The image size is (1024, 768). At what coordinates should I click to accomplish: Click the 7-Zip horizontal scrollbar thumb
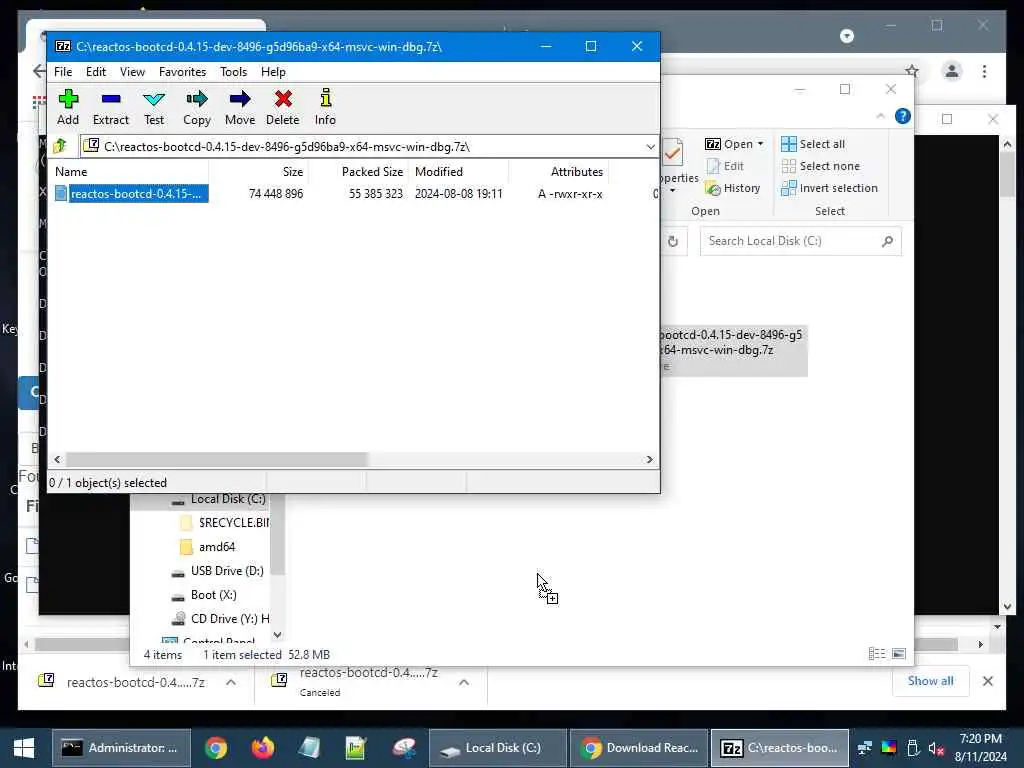tap(217, 460)
